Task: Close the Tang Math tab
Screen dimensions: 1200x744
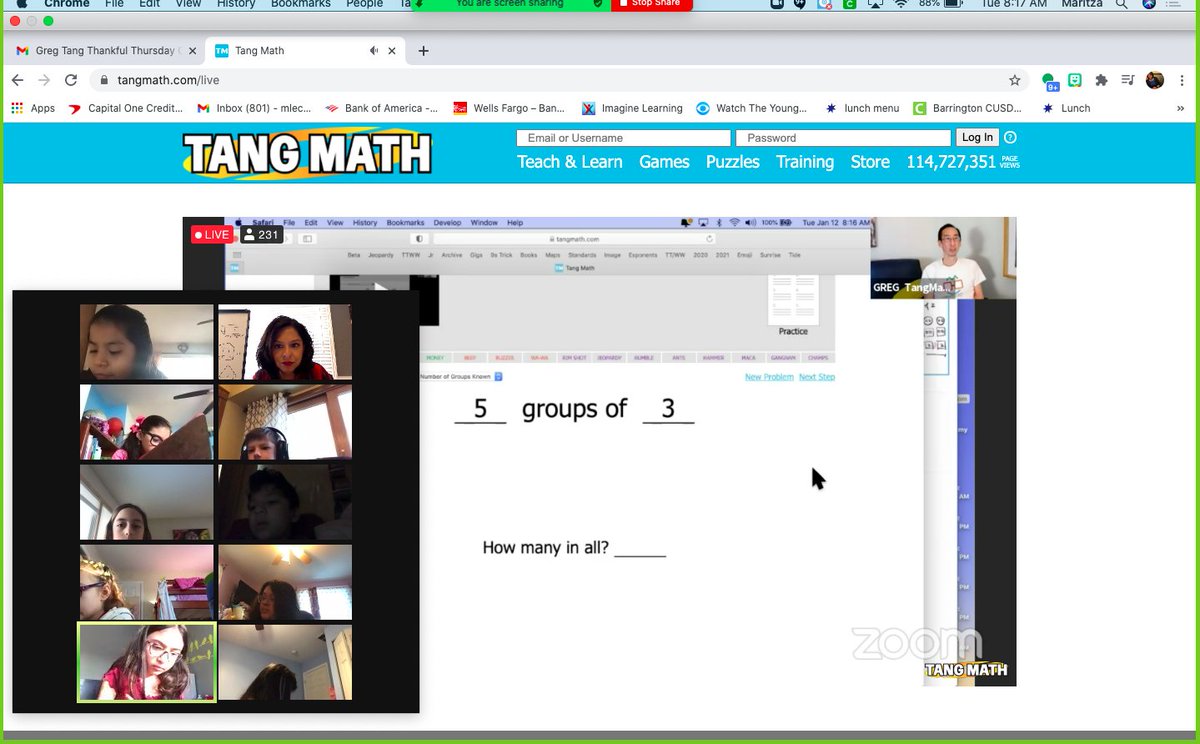Action: point(393,51)
